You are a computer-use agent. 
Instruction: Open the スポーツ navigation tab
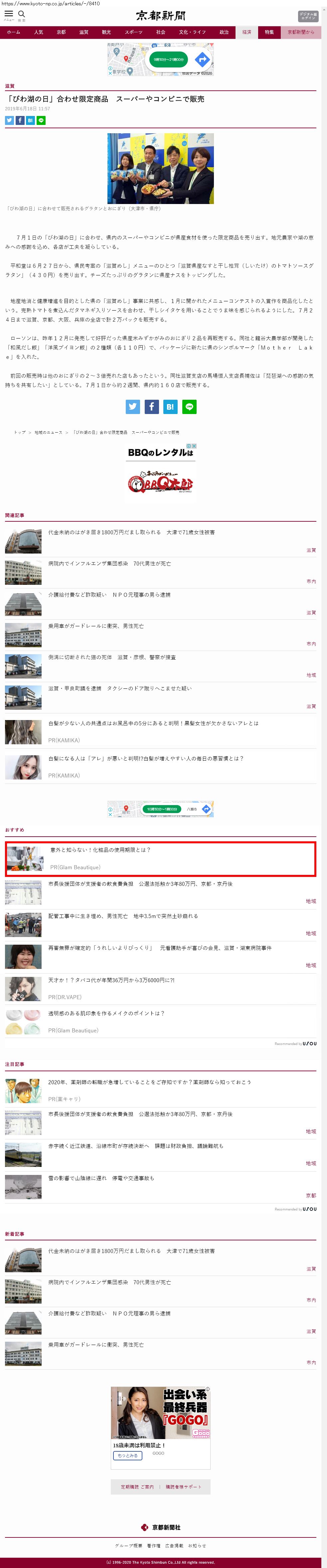coord(133,32)
